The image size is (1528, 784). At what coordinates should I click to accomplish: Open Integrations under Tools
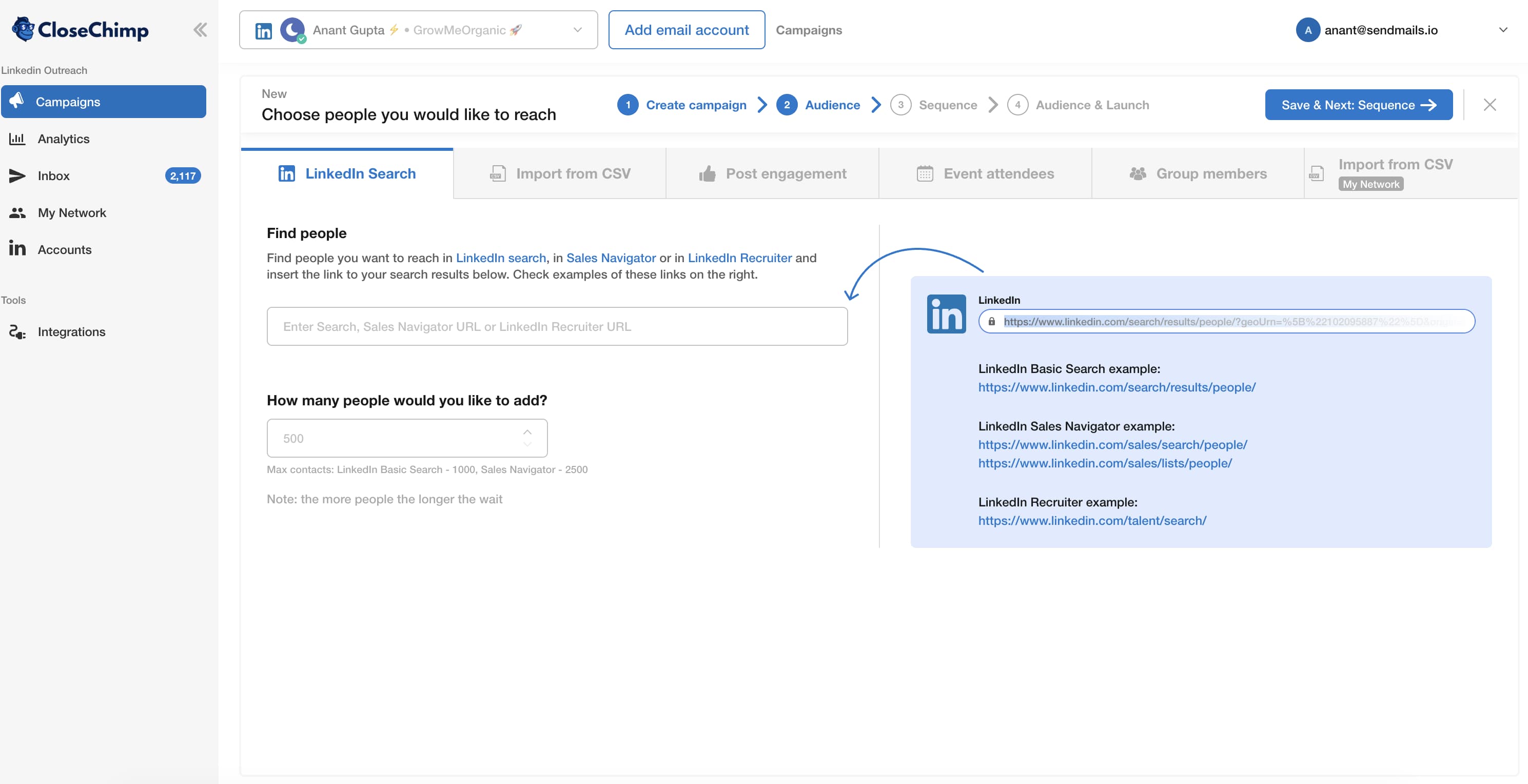[71, 331]
